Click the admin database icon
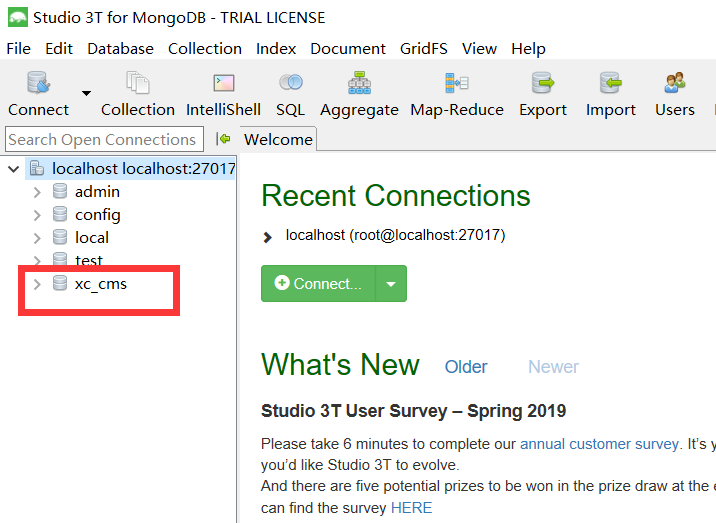The width and height of the screenshot is (716, 523). point(60,191)
